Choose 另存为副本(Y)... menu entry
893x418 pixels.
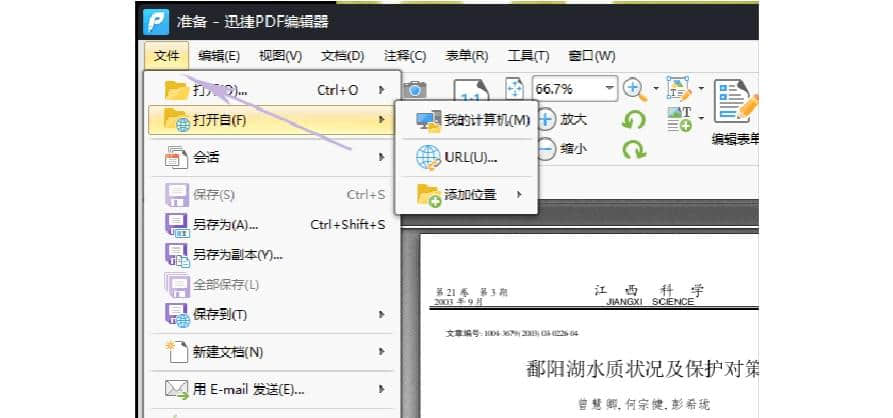[x=271, y=255]
